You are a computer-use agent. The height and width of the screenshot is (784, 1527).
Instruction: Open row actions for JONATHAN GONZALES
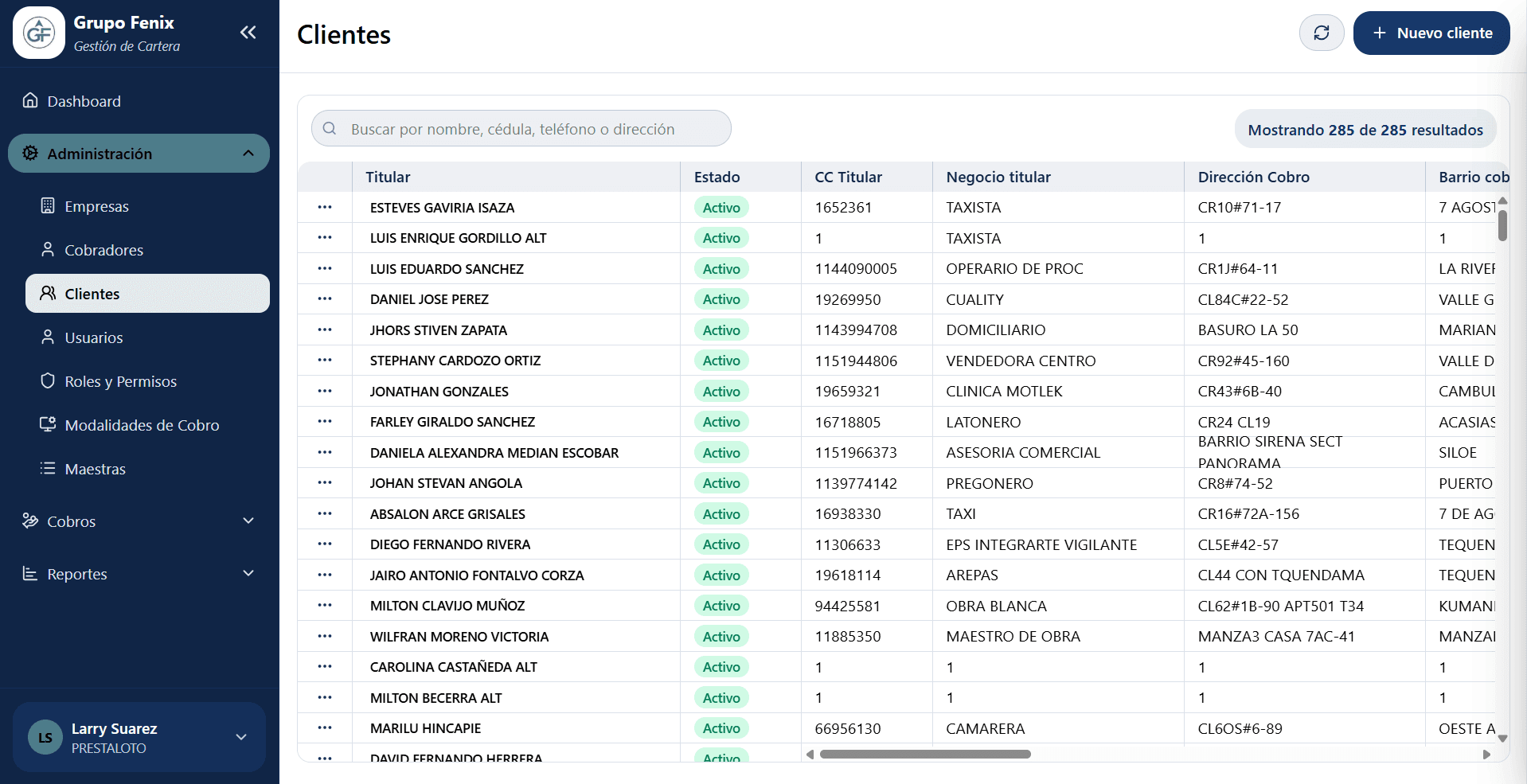pyautogui.click(x=324, y=391)
